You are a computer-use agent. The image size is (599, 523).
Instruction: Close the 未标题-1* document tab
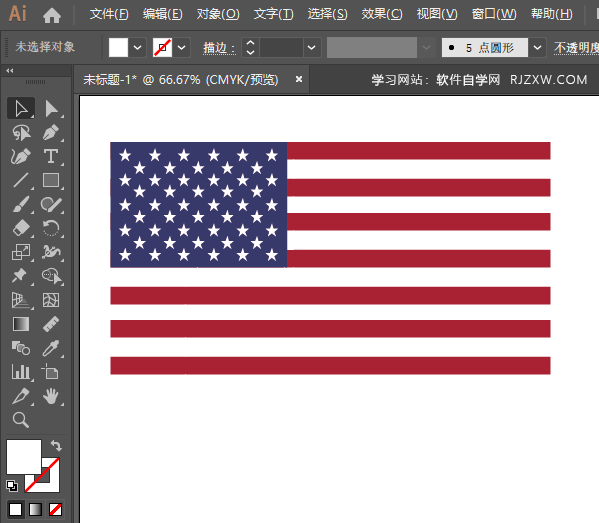tap(299, 79)
